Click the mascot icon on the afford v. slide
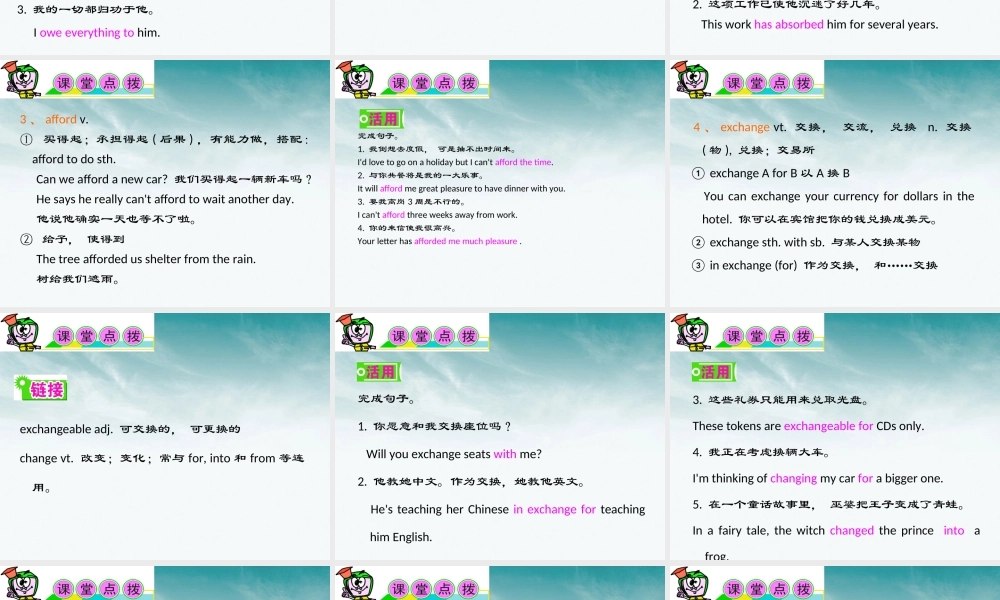The height and width of the screenshot is (600, 1000). pyautogui.click(x=21, y=80)
